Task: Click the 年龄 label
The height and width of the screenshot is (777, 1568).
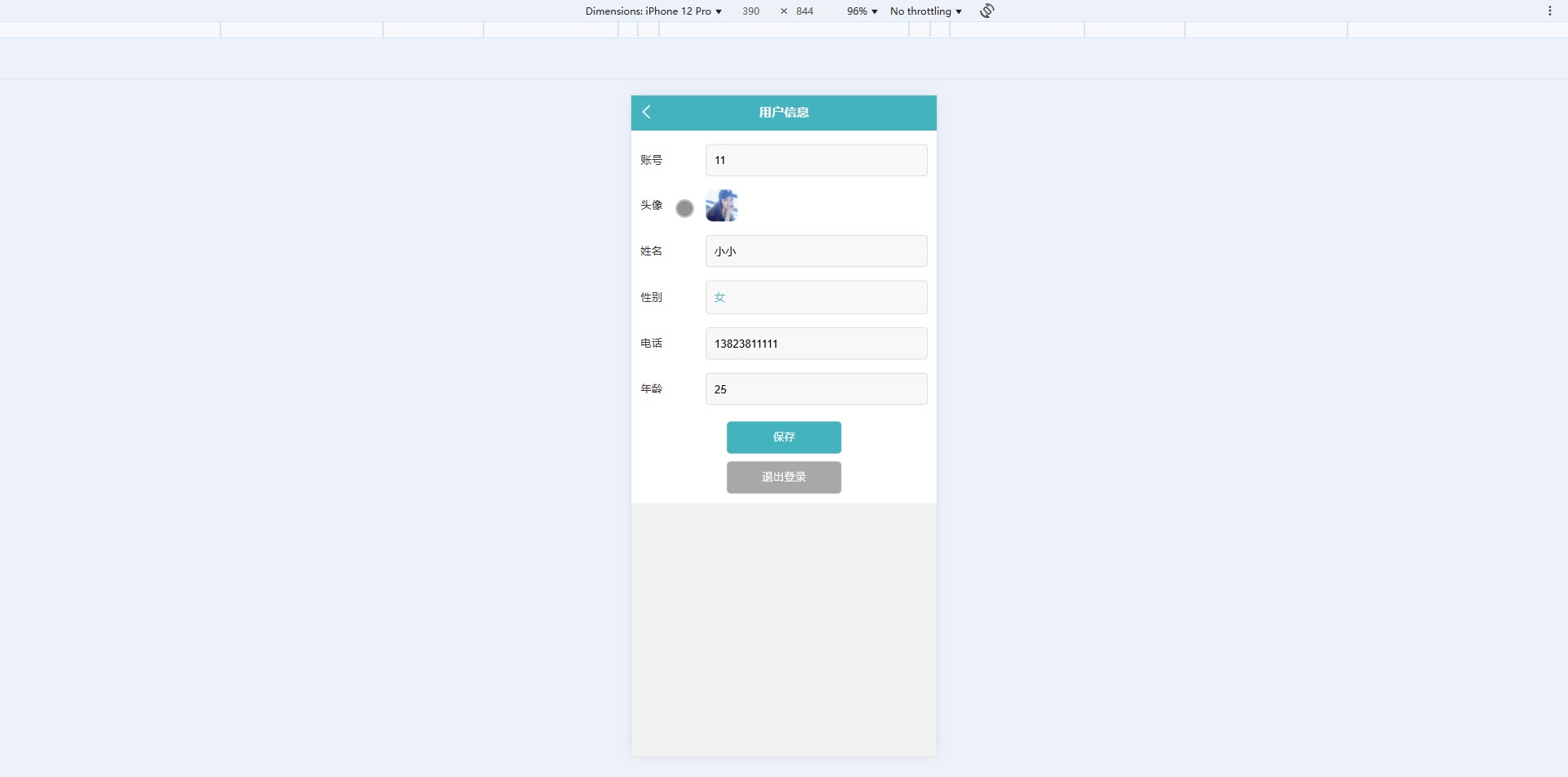Action: [651, 388]
